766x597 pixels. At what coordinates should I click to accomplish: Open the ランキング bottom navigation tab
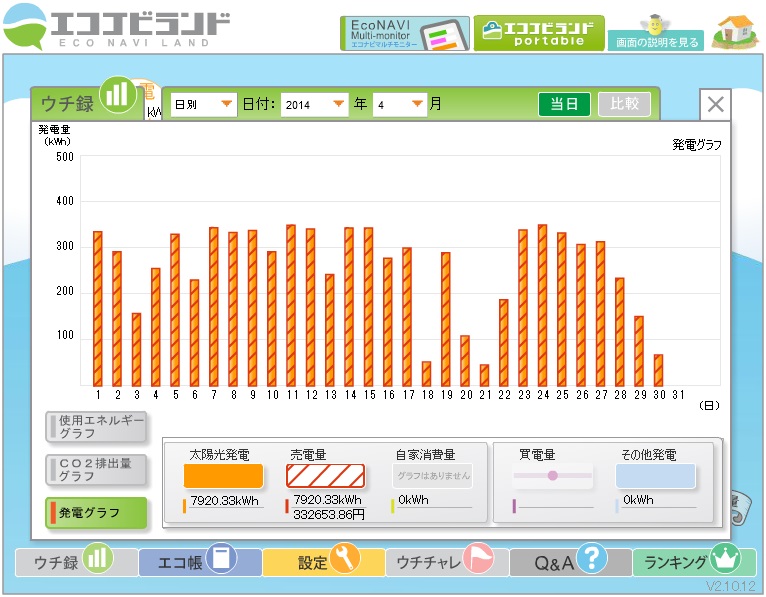tap(694, 562)
